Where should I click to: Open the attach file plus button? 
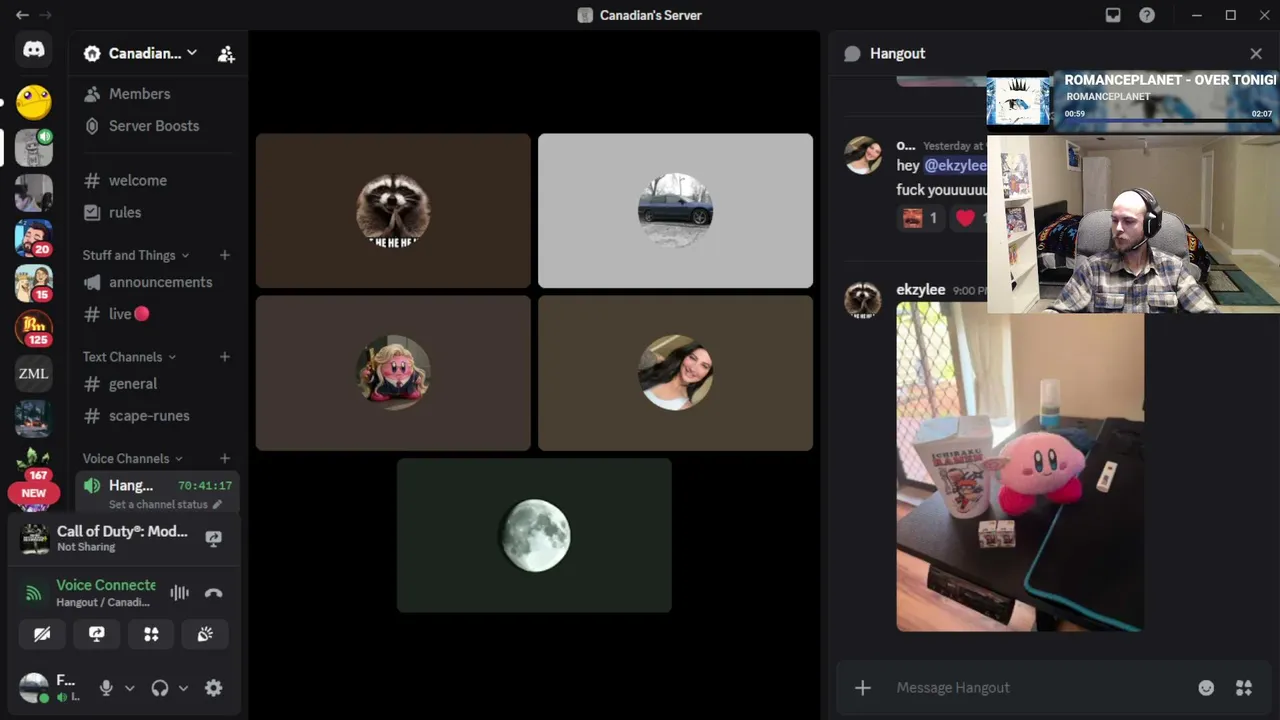point(862,688)
